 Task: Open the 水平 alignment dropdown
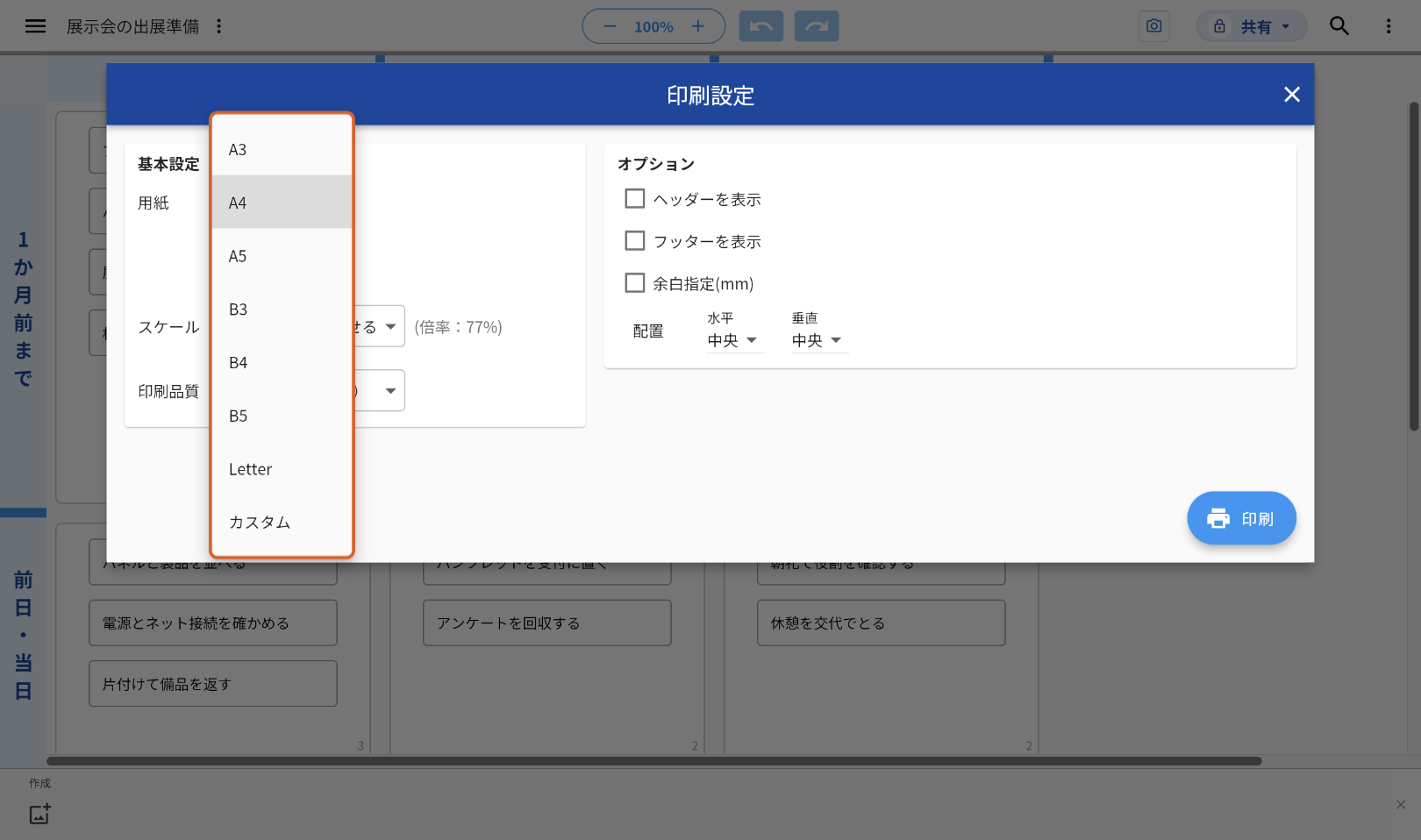pos(735,340)
